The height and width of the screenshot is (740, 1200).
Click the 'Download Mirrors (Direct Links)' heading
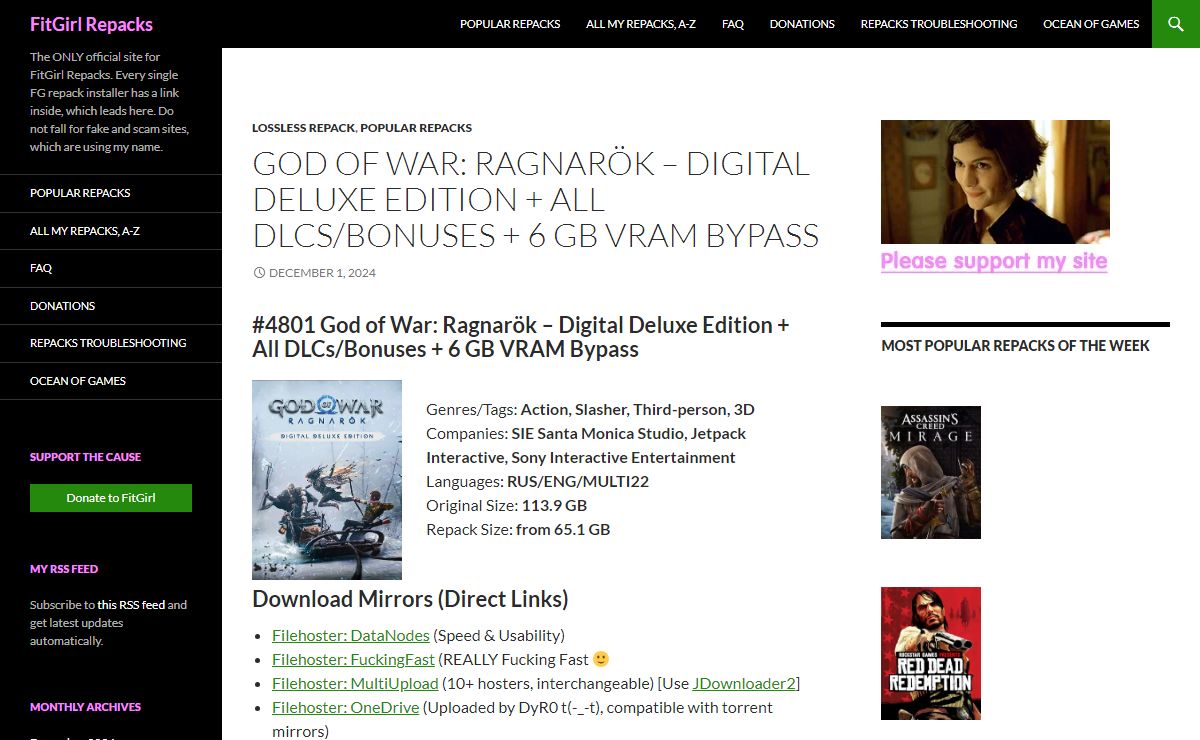tap(410, 599)
